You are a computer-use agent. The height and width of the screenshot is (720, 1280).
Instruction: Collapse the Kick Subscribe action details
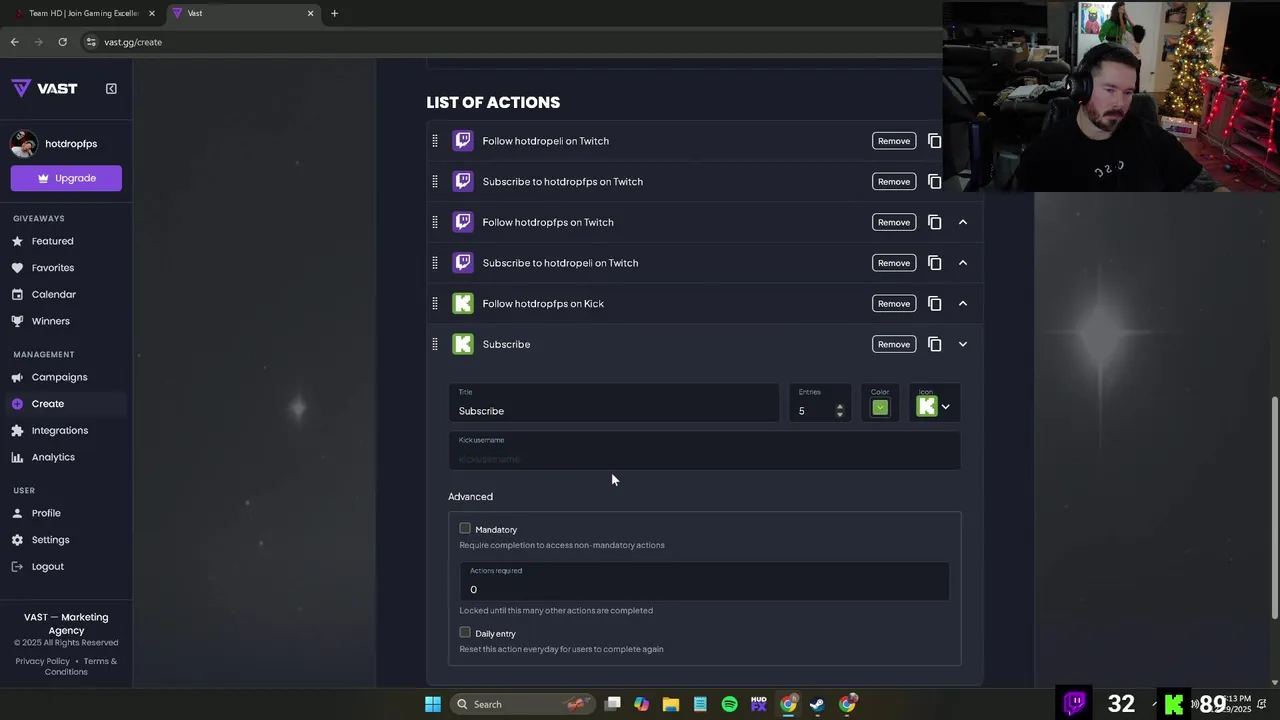point(963,344)
